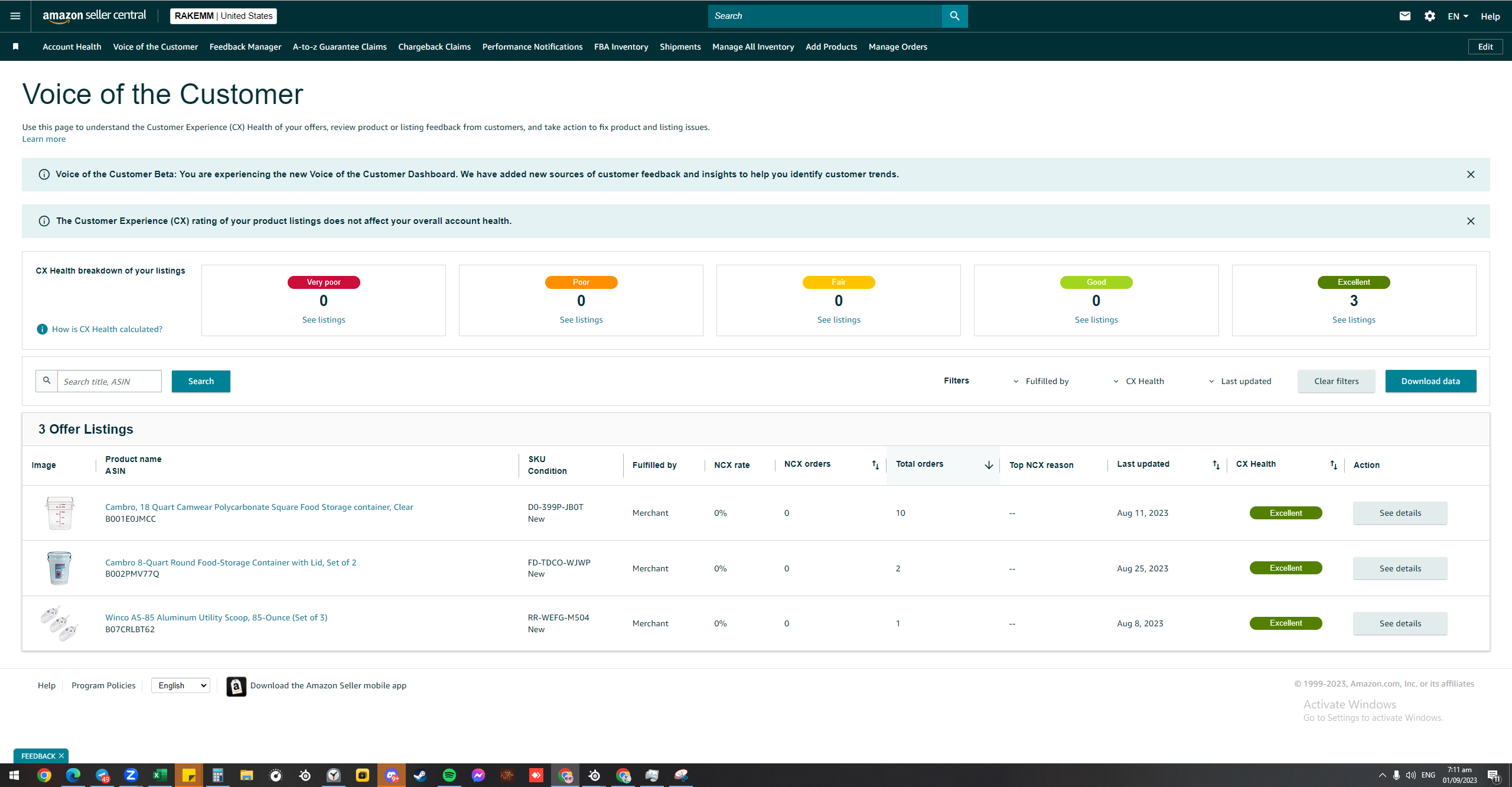1512x787 pixels.
Task: Expand the Last updated filter dropdown
Action: (1240, 381)
